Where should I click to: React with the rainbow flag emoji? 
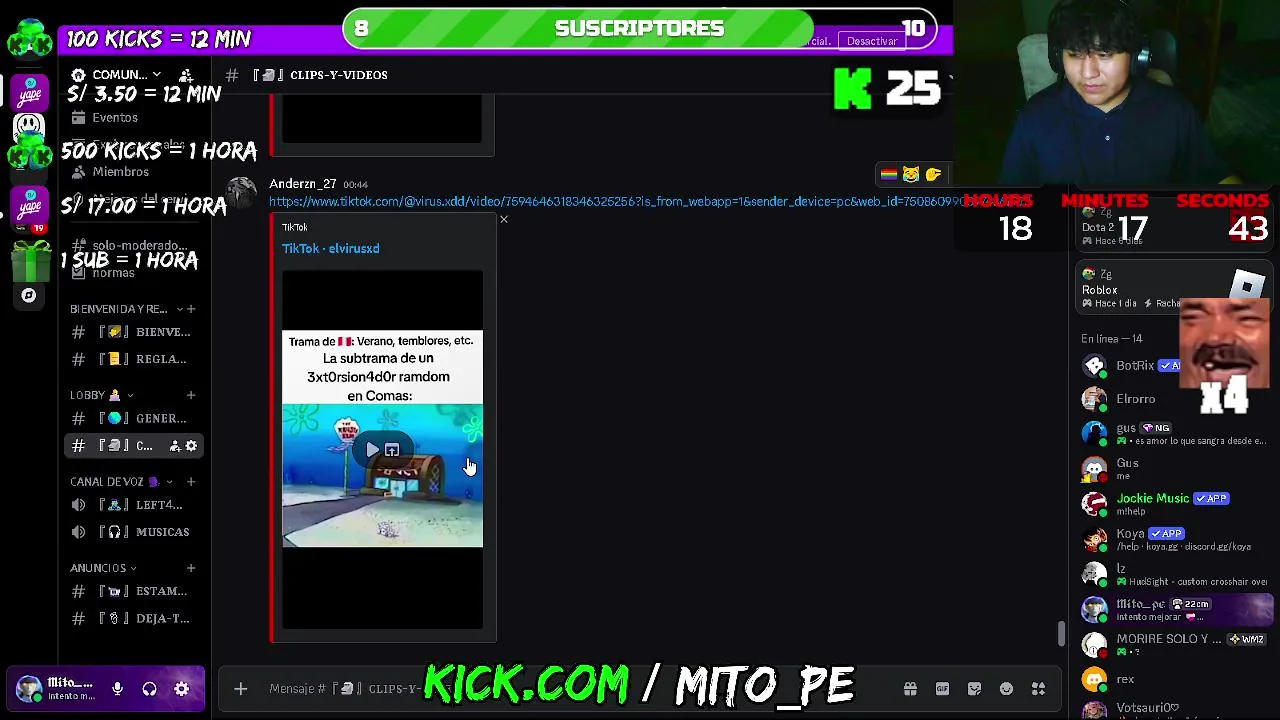(888, 175)
